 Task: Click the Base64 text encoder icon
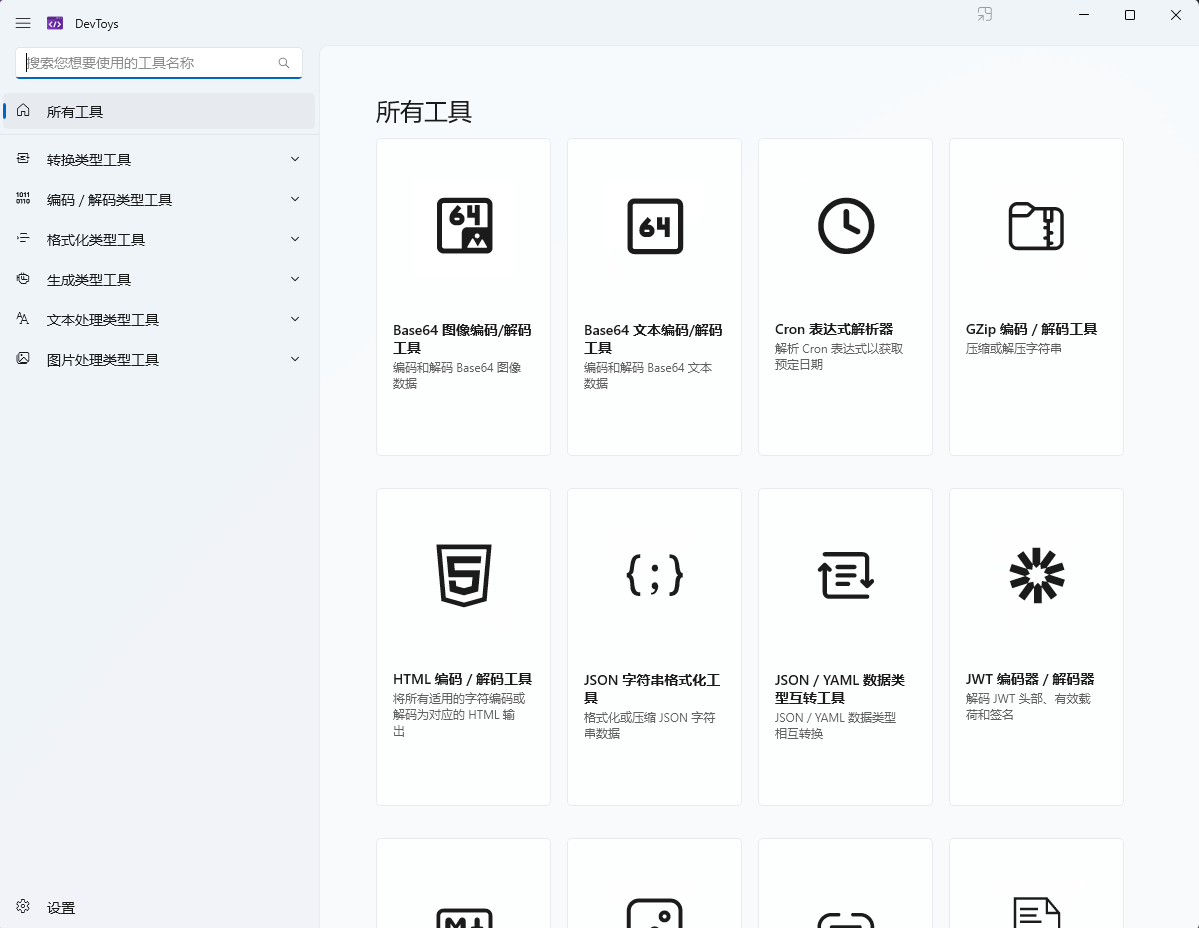pos(655,226)
